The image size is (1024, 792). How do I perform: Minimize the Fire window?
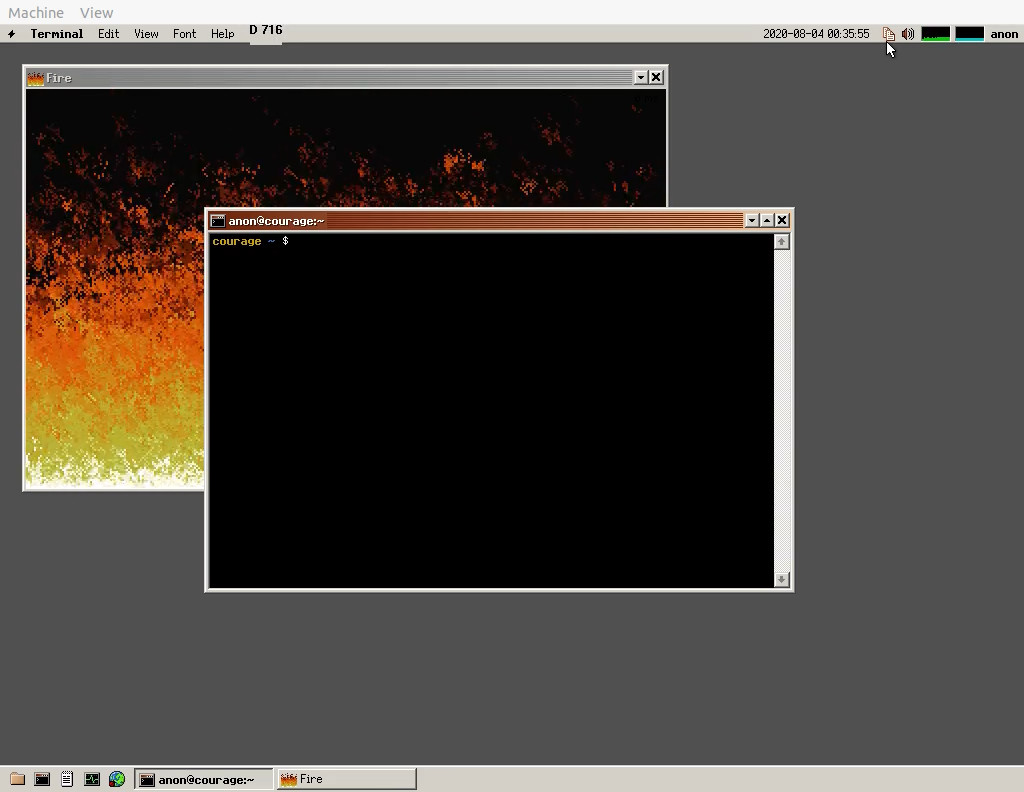[x=641, y=78]
